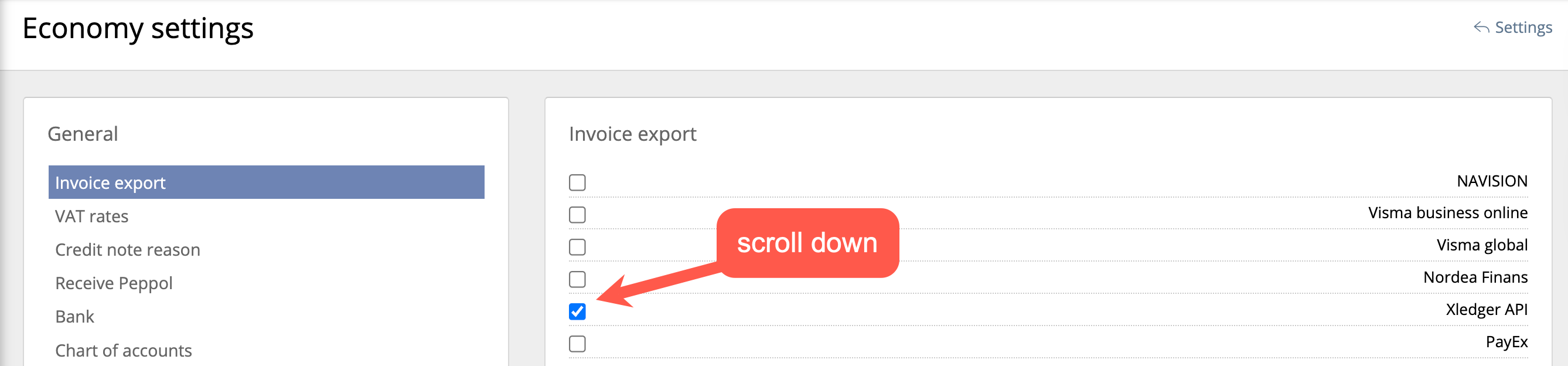Toggle the PayEx export checkbox
Image resolution: width=1568 pixels, height=366 pixels.
577,344
